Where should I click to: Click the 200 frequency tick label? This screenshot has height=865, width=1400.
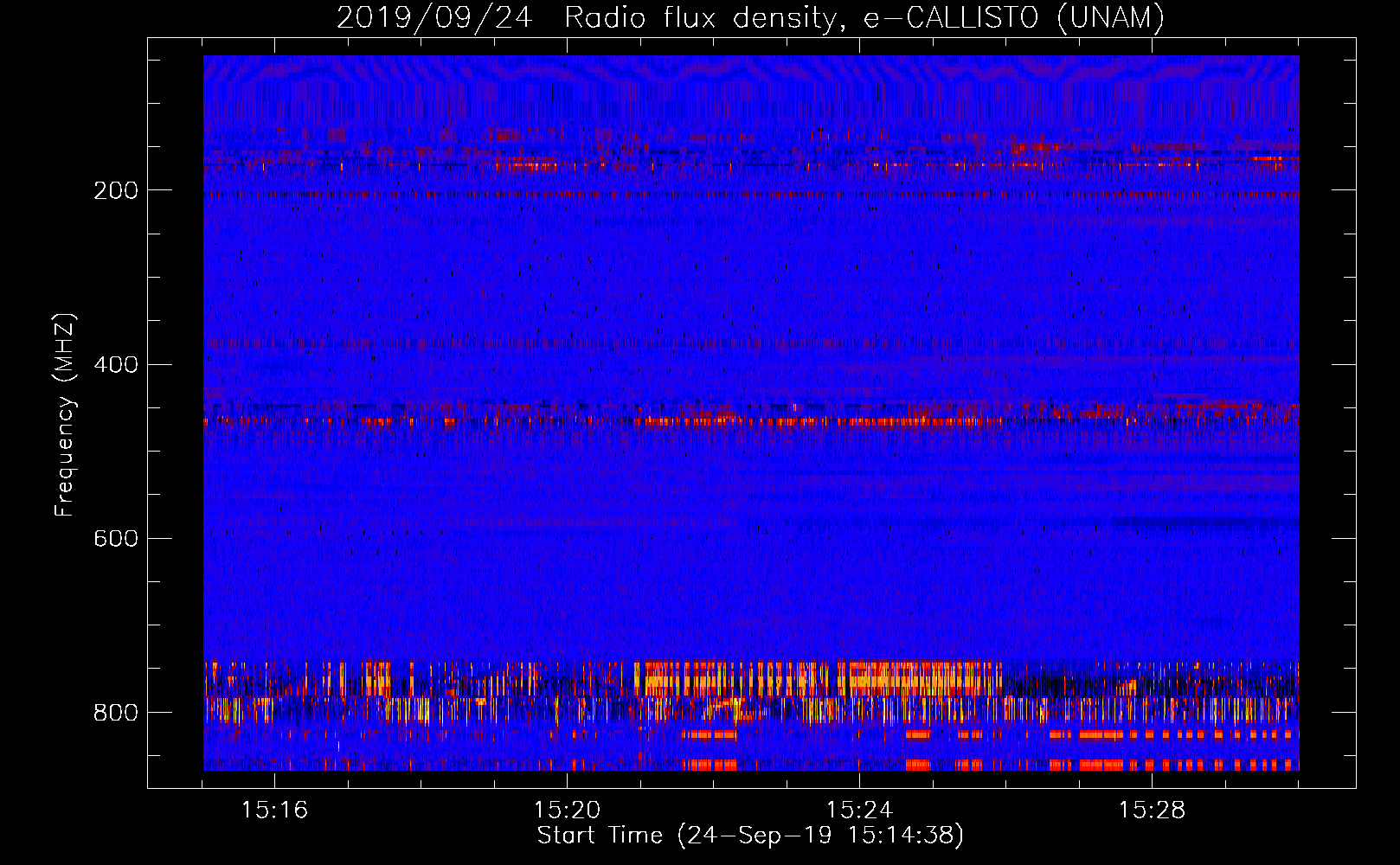116,190
